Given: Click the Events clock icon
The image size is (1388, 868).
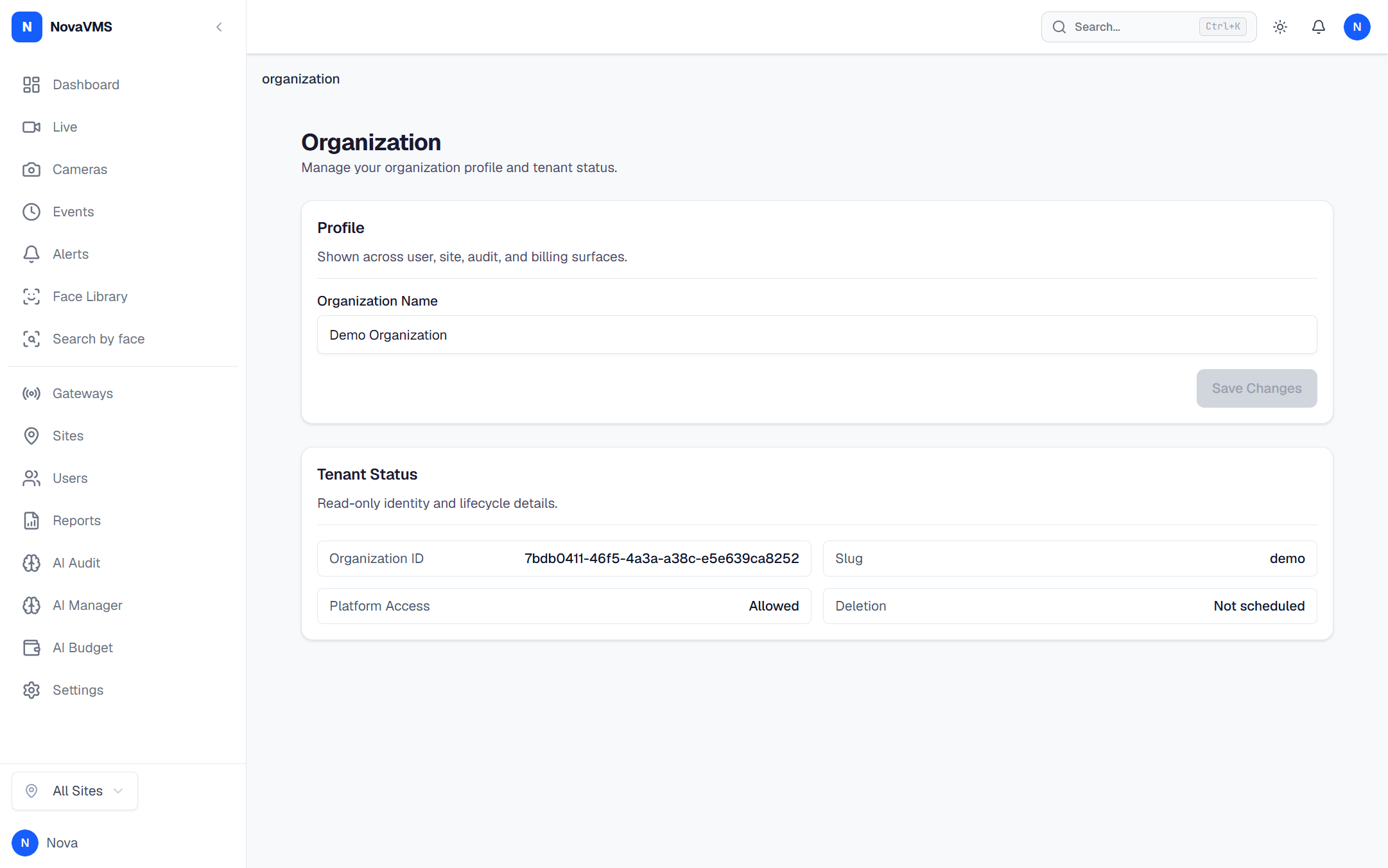Looking at the screenshot, I should pos(31,212).
